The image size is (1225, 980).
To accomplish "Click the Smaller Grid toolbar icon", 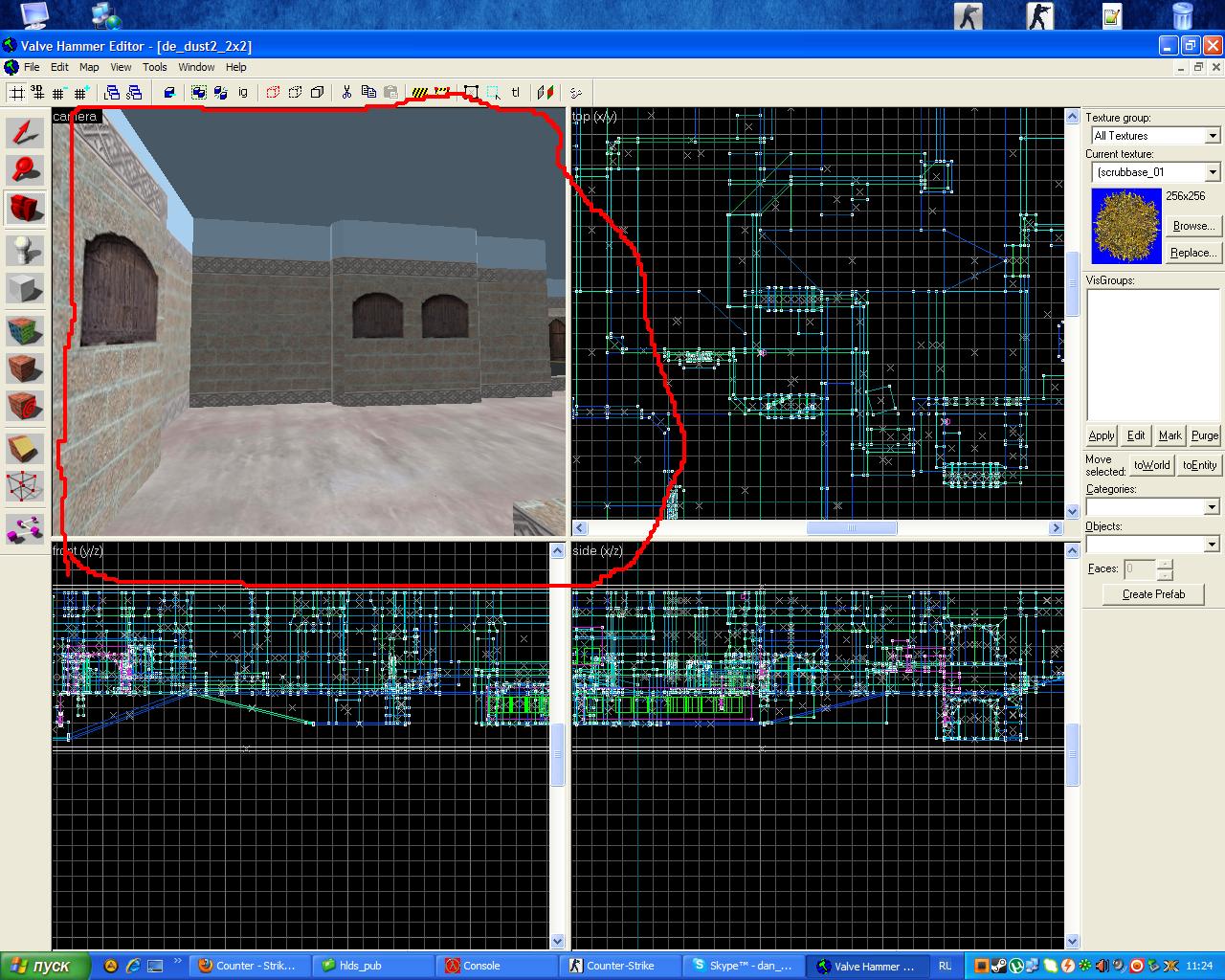I will point(59,93).
